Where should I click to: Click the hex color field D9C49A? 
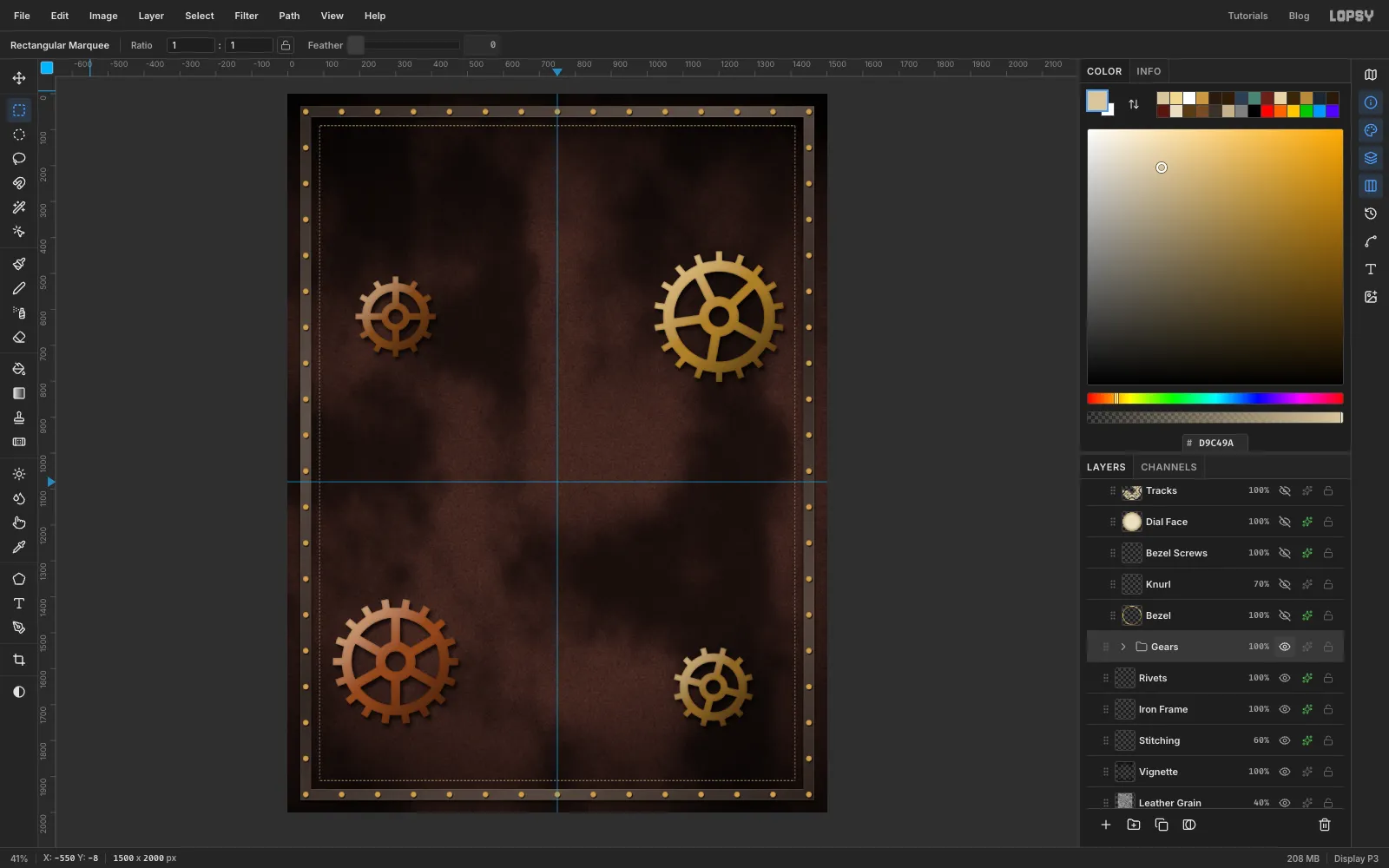(1215, 443)
